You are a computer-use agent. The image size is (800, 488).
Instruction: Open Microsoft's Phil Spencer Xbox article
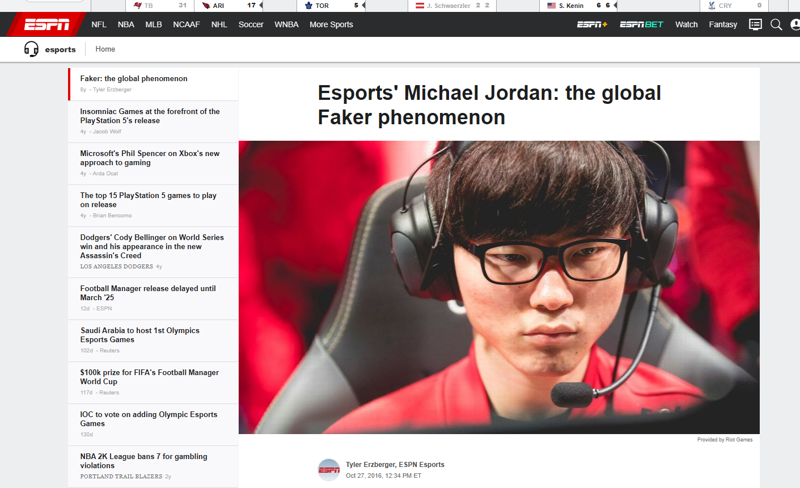(150, 158)
